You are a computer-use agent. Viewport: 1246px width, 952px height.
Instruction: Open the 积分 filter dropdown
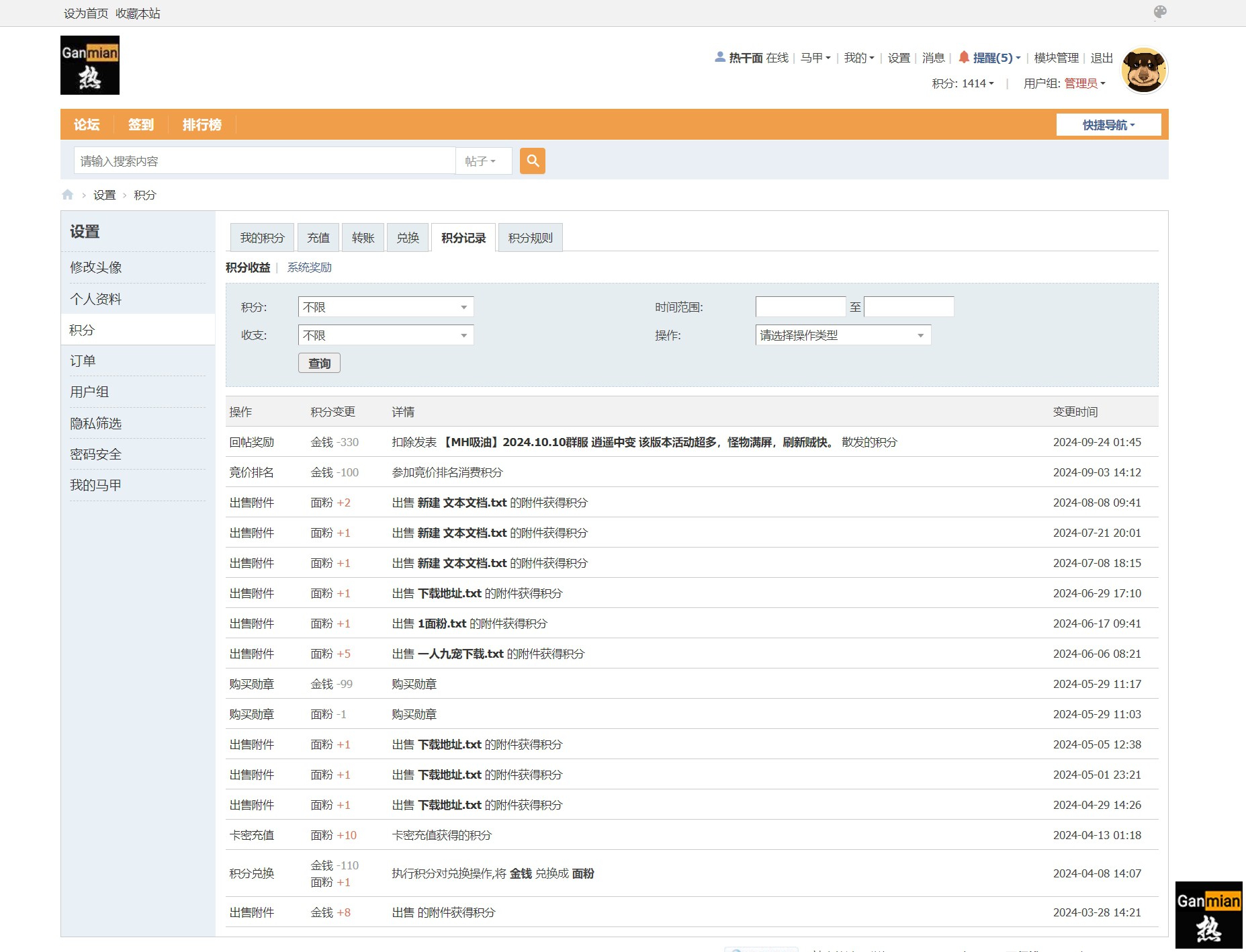386,307
